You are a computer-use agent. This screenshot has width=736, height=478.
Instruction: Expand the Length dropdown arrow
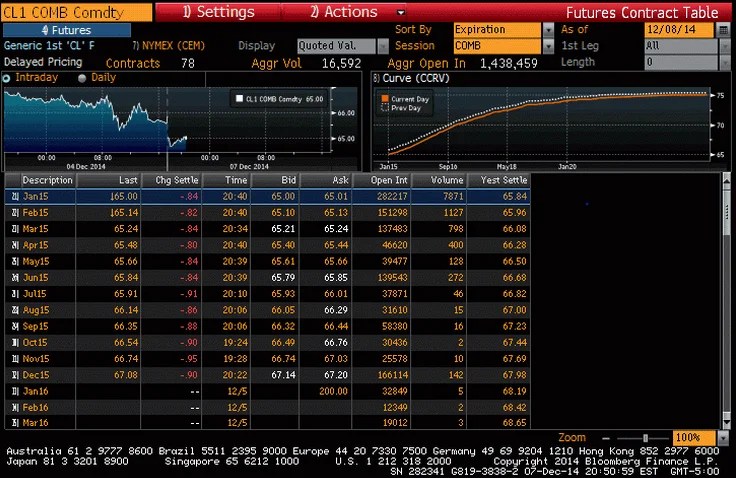(x=725, y=62)
